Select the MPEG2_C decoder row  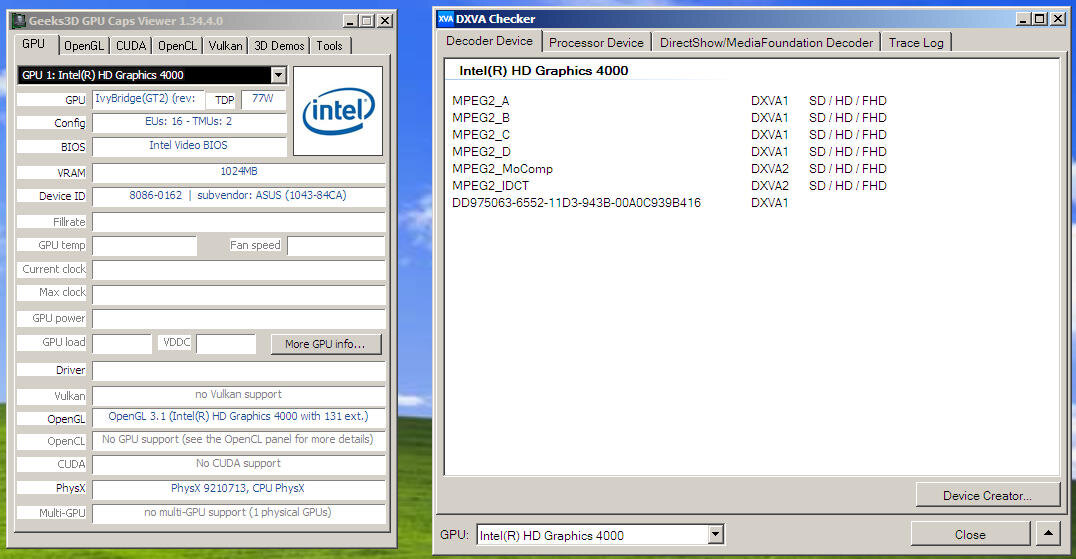669,135
